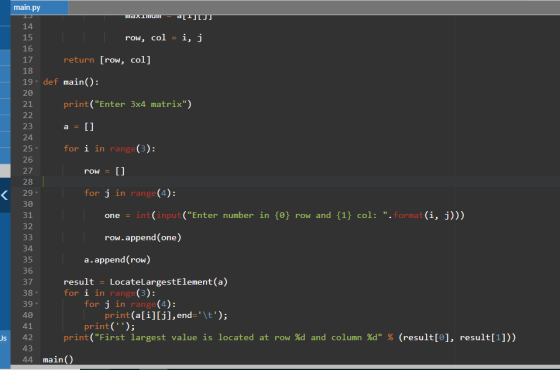Screen dimensions: 560x370
Task: Click the Js item in the left sidebar
Action: pyautogui.click(x=4, y=338)
